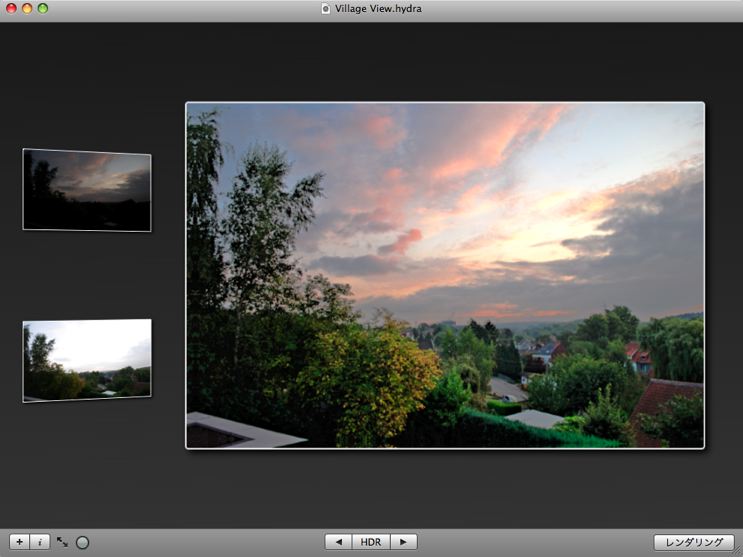Click the round circle icon in bottom toolbar

coord(83,542)
